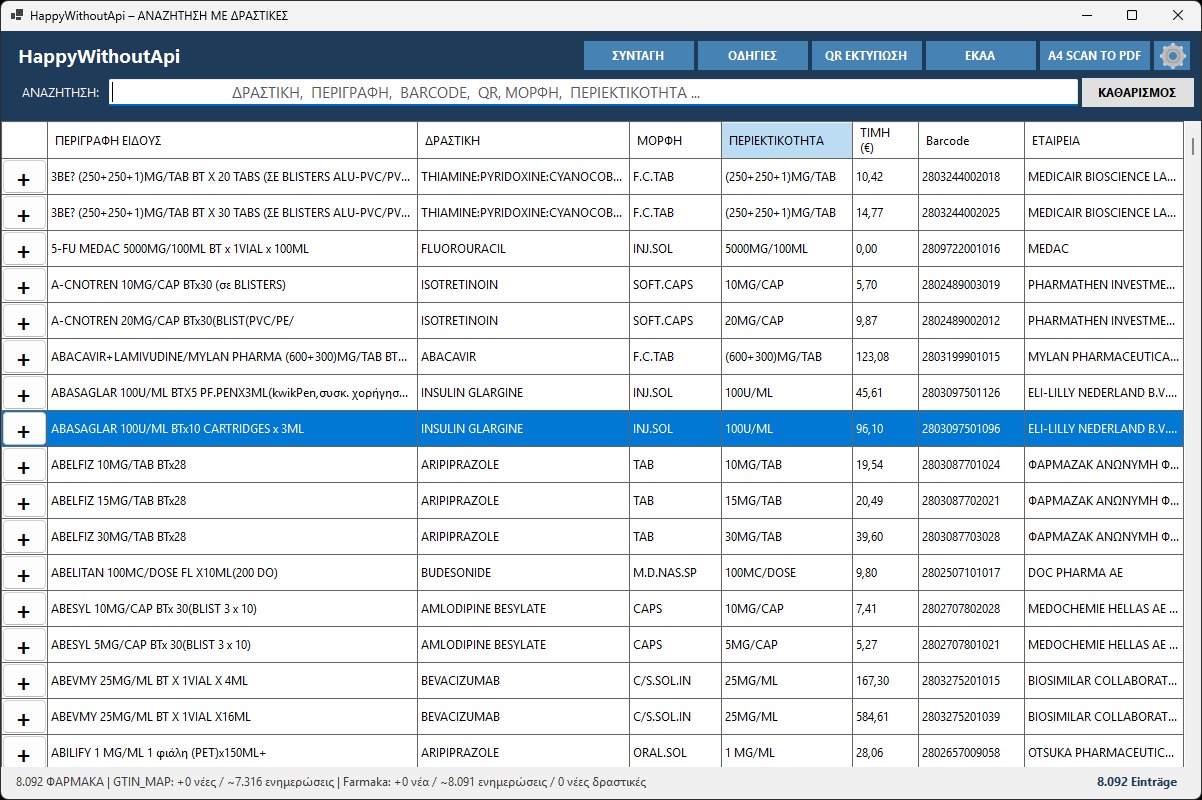Add ABESYL 5MG/CAP using plus icon

click(24, 645)
